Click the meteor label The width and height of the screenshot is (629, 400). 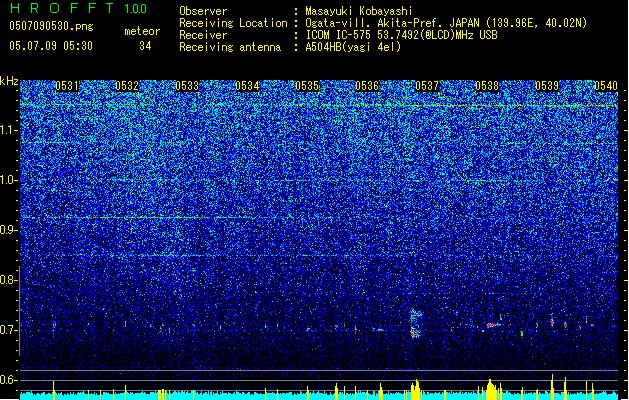(x=142, y=31)
